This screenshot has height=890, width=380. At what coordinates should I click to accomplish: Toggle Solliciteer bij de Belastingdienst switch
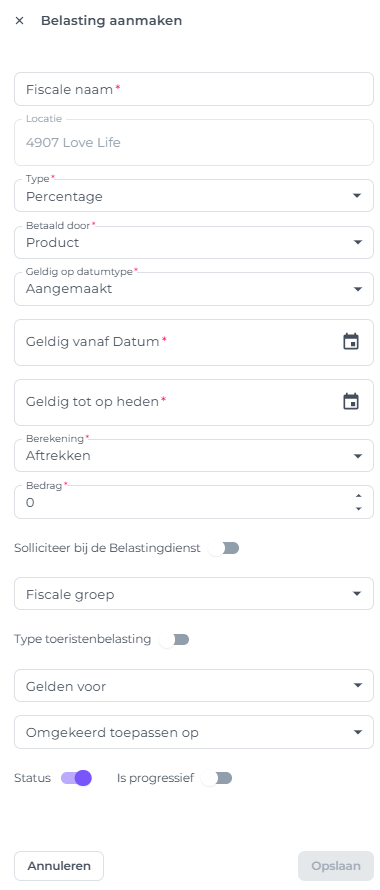point(223,548)
